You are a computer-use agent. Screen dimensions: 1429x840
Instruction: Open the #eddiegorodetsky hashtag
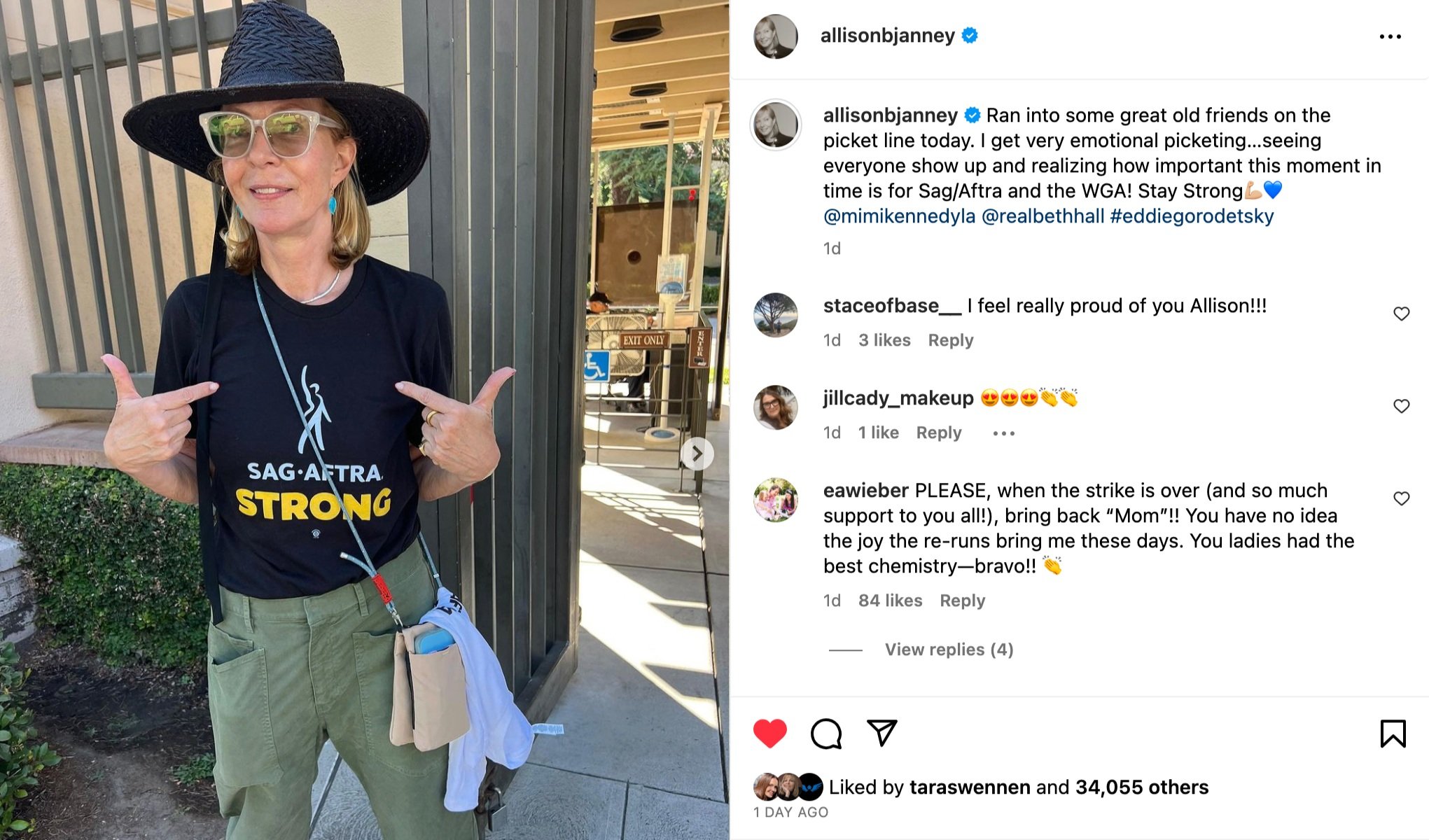1192,216
